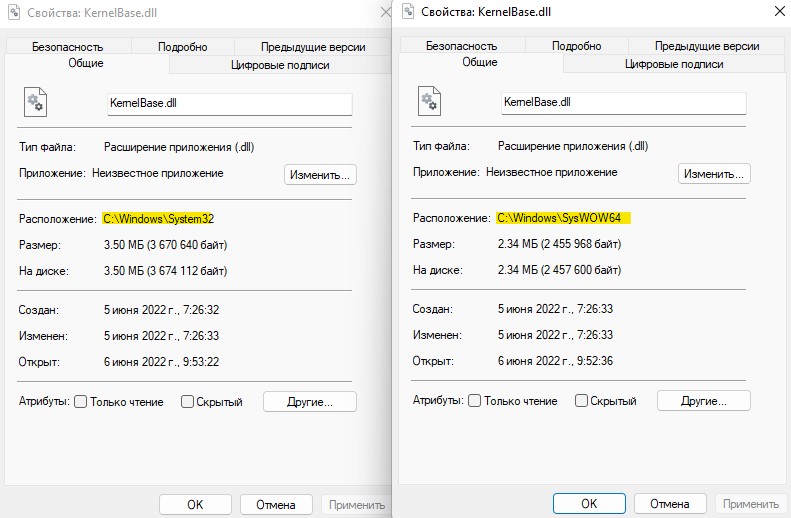
Task: Click Неизвестное приложение text in the left window
Action: pyautogui.click(x=157, y=173)
